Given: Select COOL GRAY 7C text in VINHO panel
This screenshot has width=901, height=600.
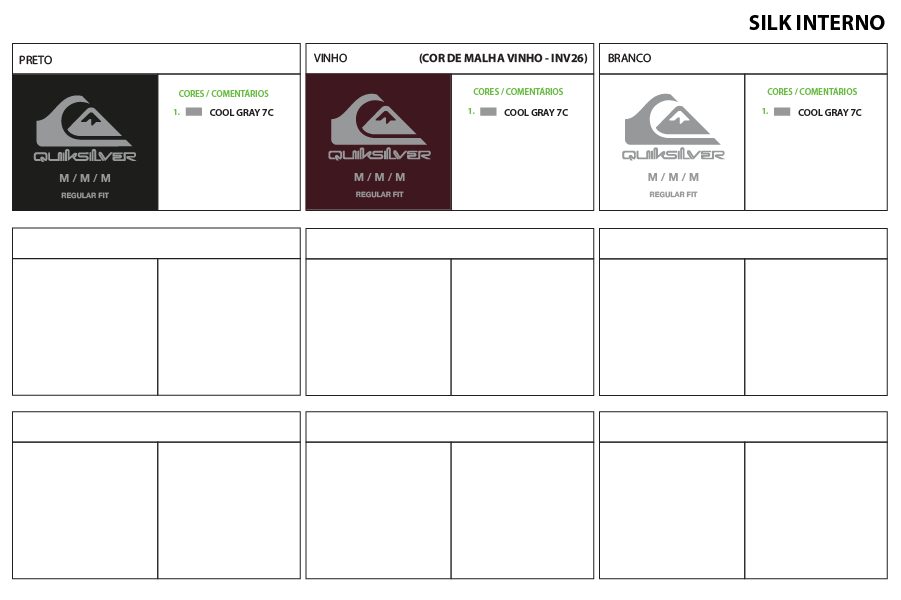Looking at the screenshot, I should (535, 113).
